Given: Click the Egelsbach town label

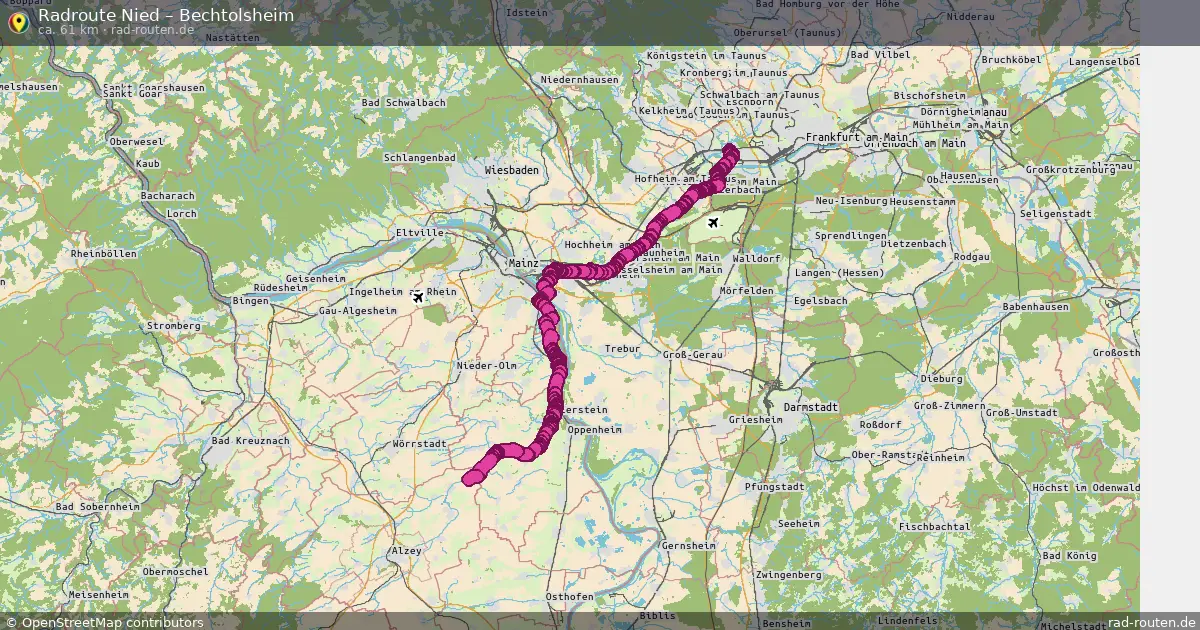Looking at the screenshot, I should [x=821, y=300].
